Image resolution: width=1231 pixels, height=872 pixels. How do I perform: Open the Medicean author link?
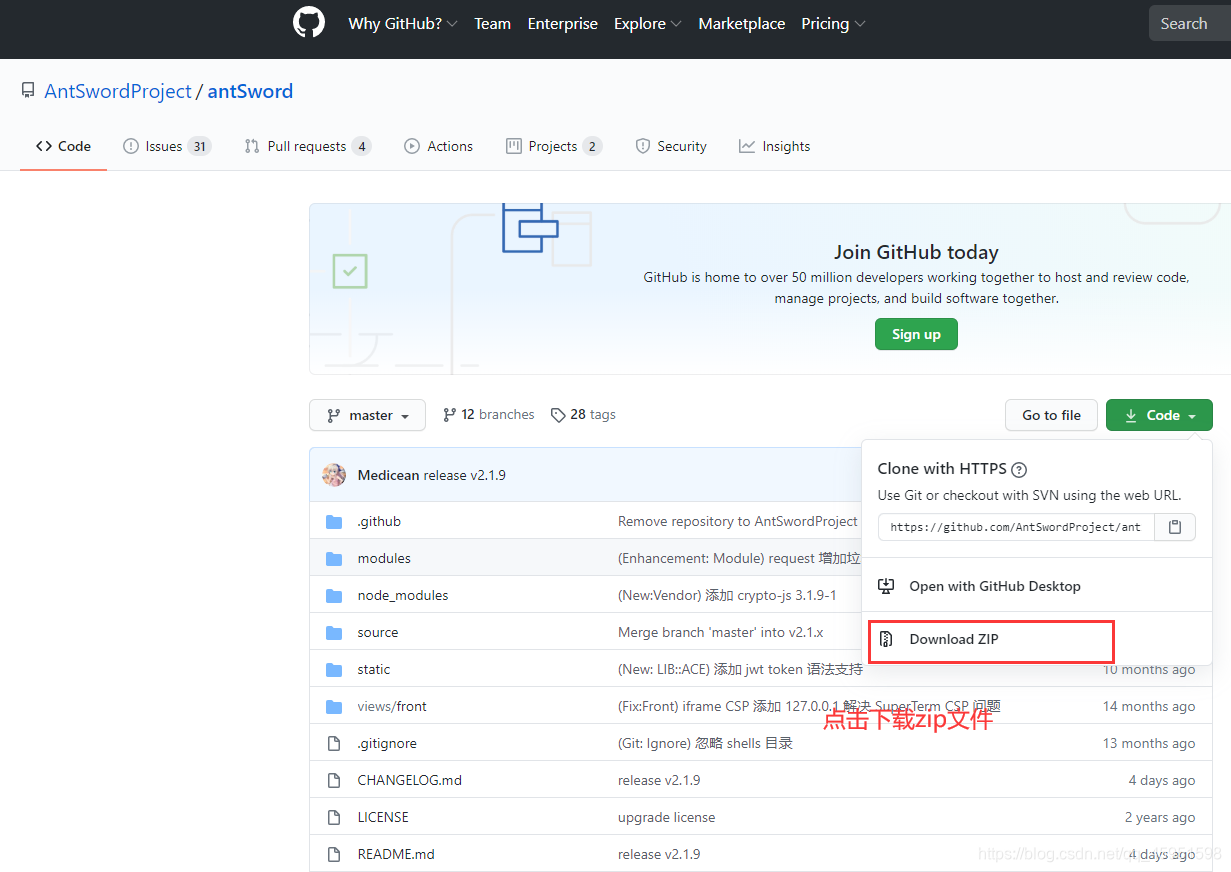point(389,475)
